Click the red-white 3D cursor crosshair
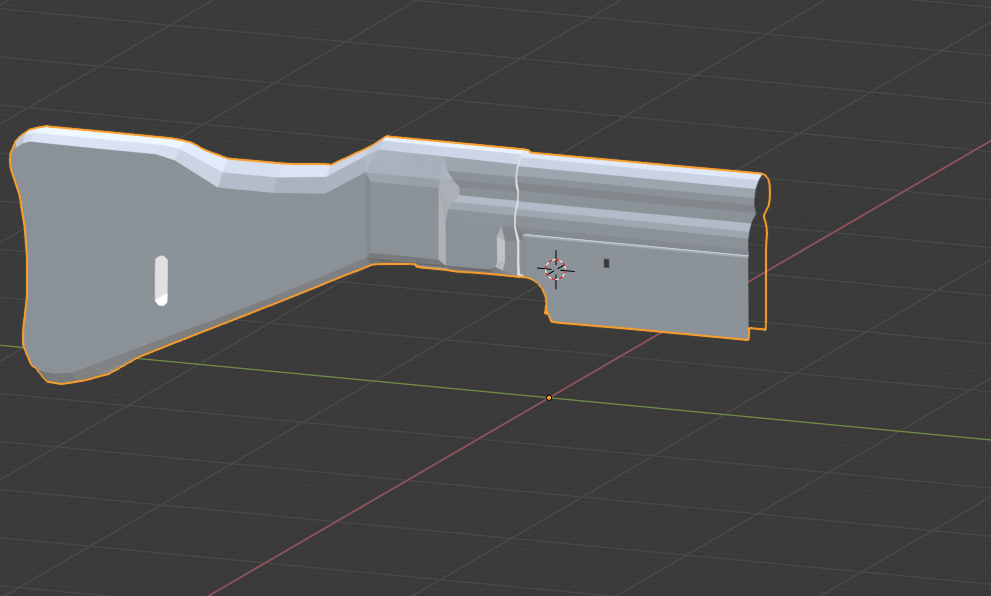 point(556,269)
